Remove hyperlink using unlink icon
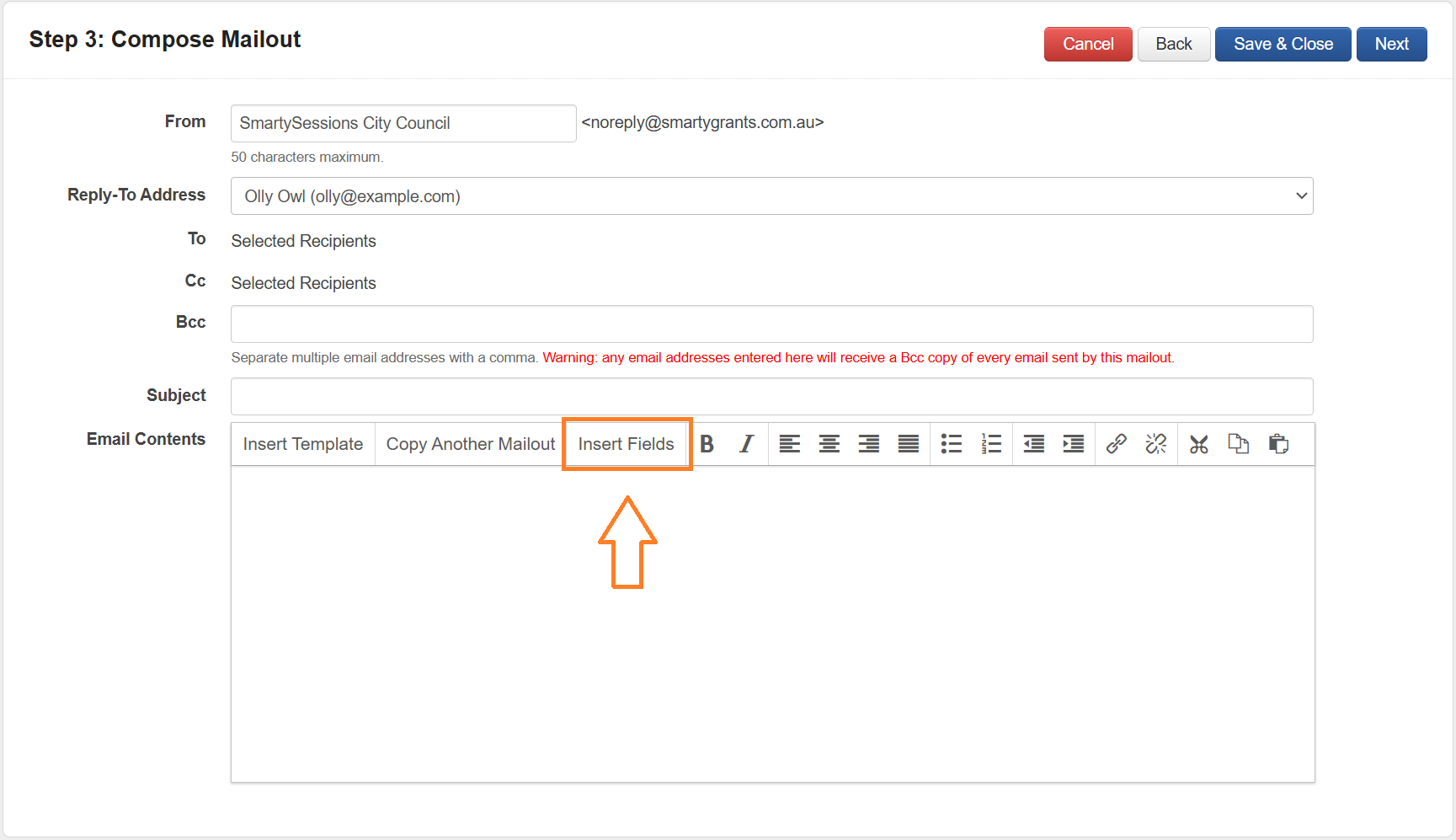 [1156, 444]
